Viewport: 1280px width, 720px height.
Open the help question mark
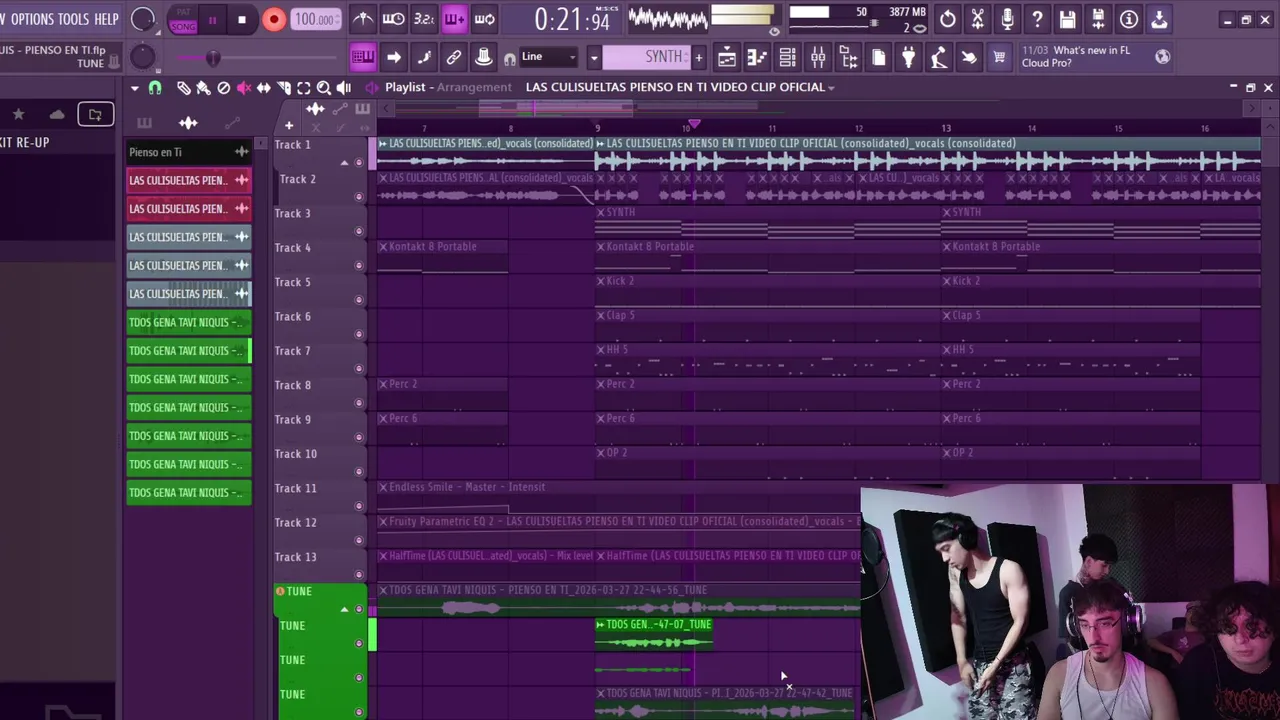pos(1037,19)
